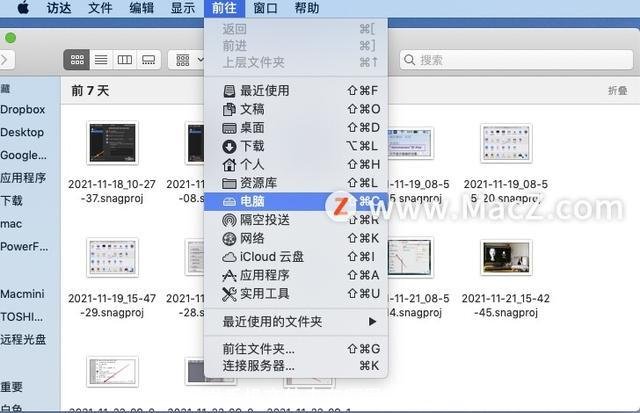Choose 文稿 from the Go menu
640x413 pixels.
(x=296, y=109)
